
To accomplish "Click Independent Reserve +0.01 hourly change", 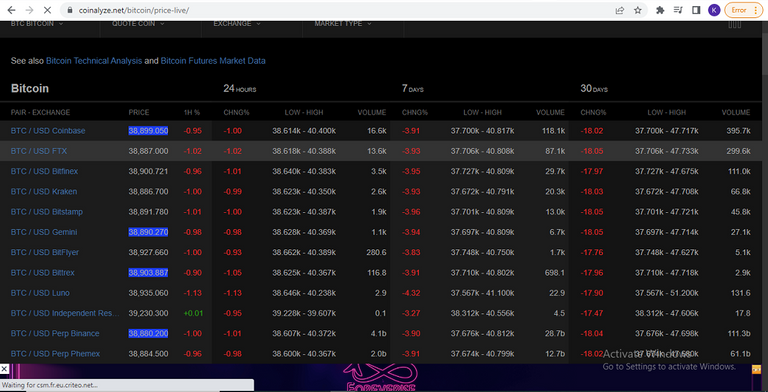I will point(193,313).
